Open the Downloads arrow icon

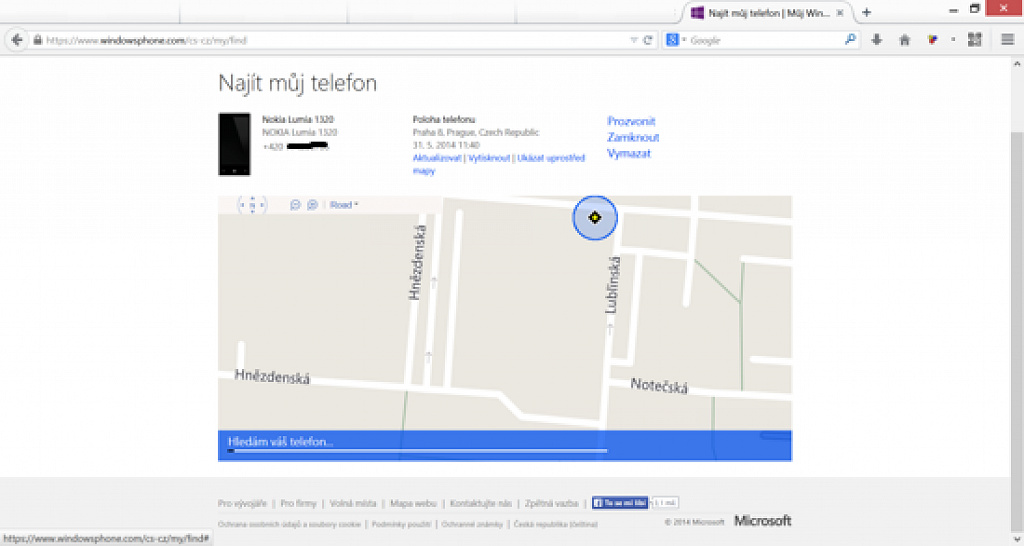[x=876, y=40]
